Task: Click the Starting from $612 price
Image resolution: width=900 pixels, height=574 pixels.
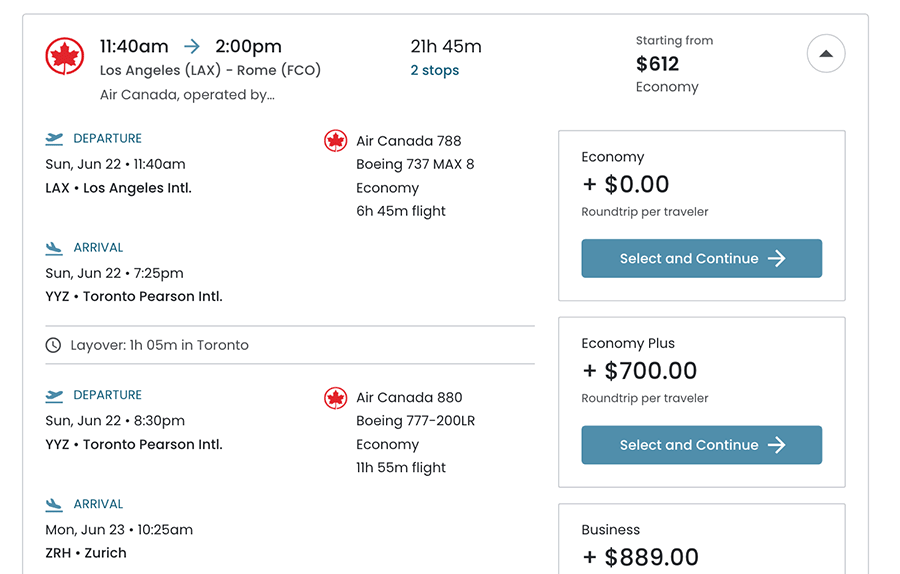Action: pos(658,64)
